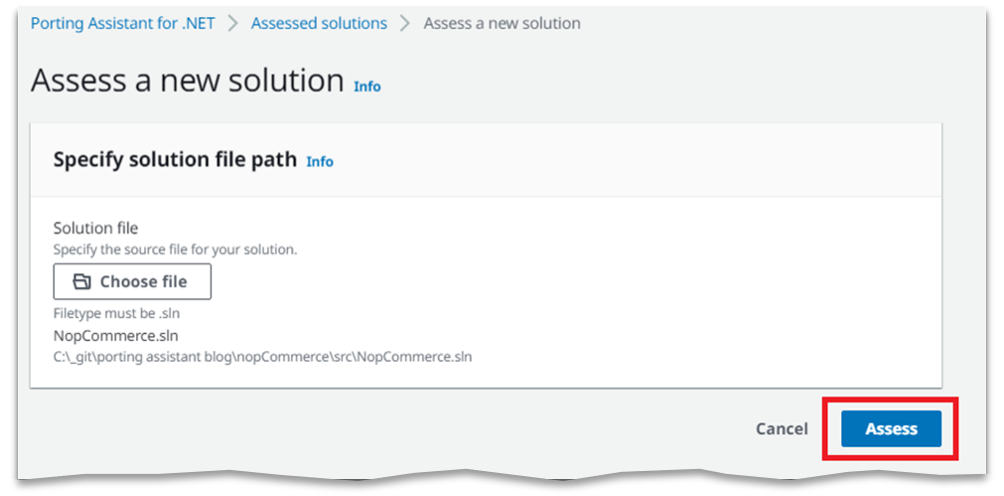This screenshot has height=496, width=1004.
Task: Click the Filetype must be .sln hint
Action: (x=120, y=314)
